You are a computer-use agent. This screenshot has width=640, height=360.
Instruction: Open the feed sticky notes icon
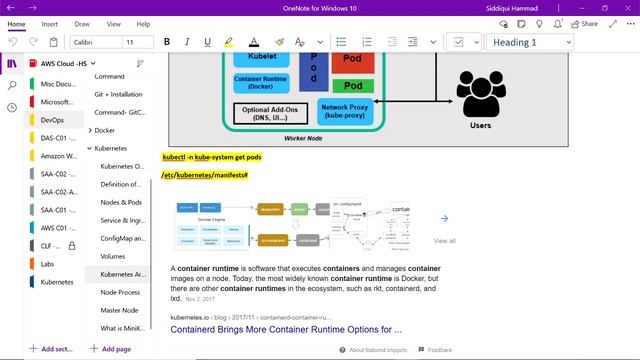coord(521,24)
